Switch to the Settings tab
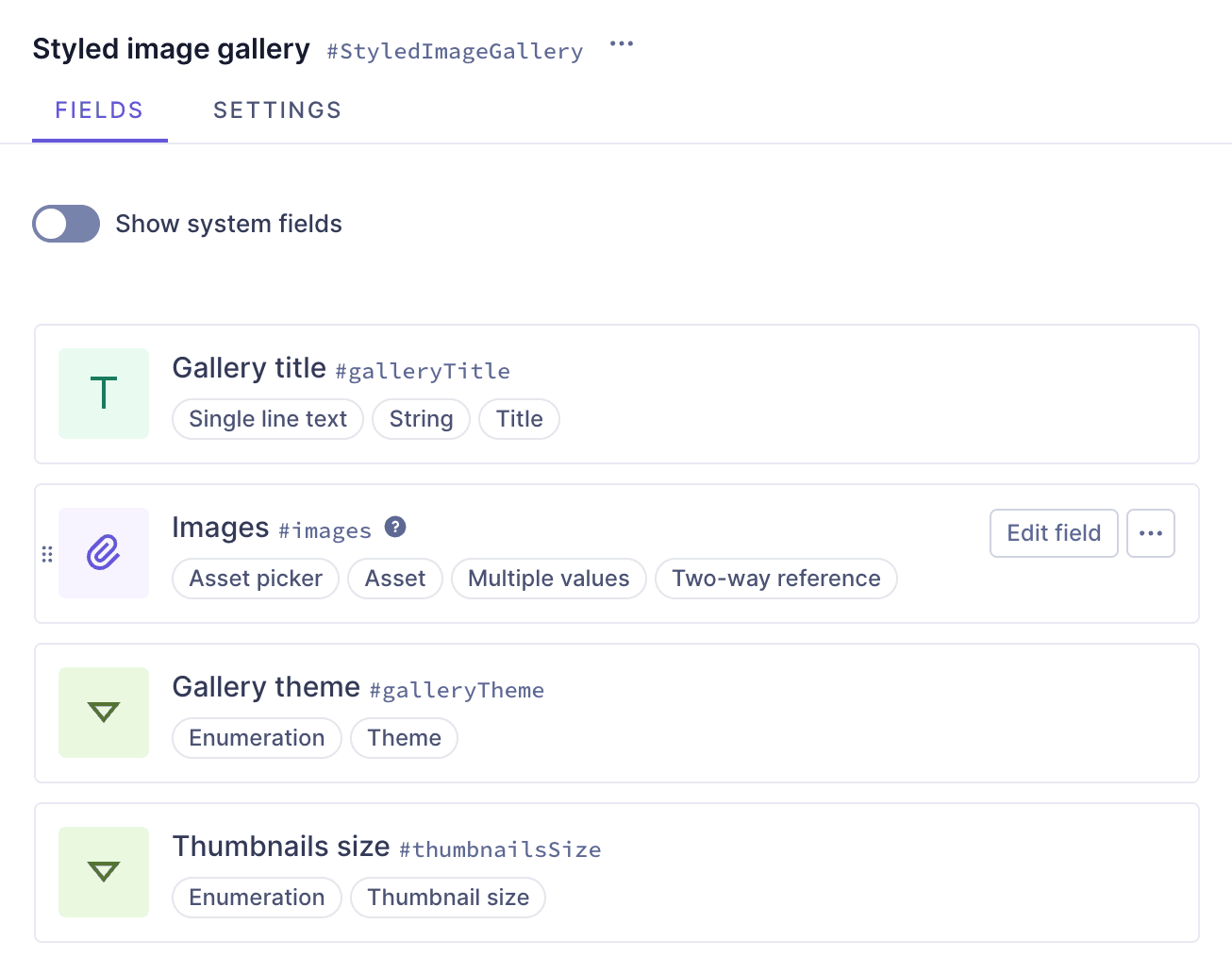This screenshot has width=1232, height=974. [277, 110]
